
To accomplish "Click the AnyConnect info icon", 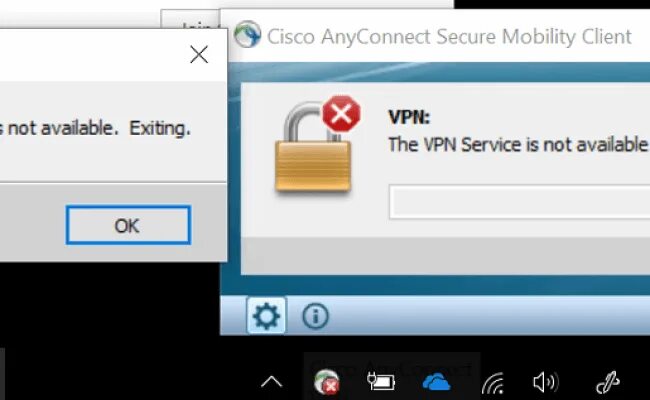I will pyautogui.click(x=314, y=317).
